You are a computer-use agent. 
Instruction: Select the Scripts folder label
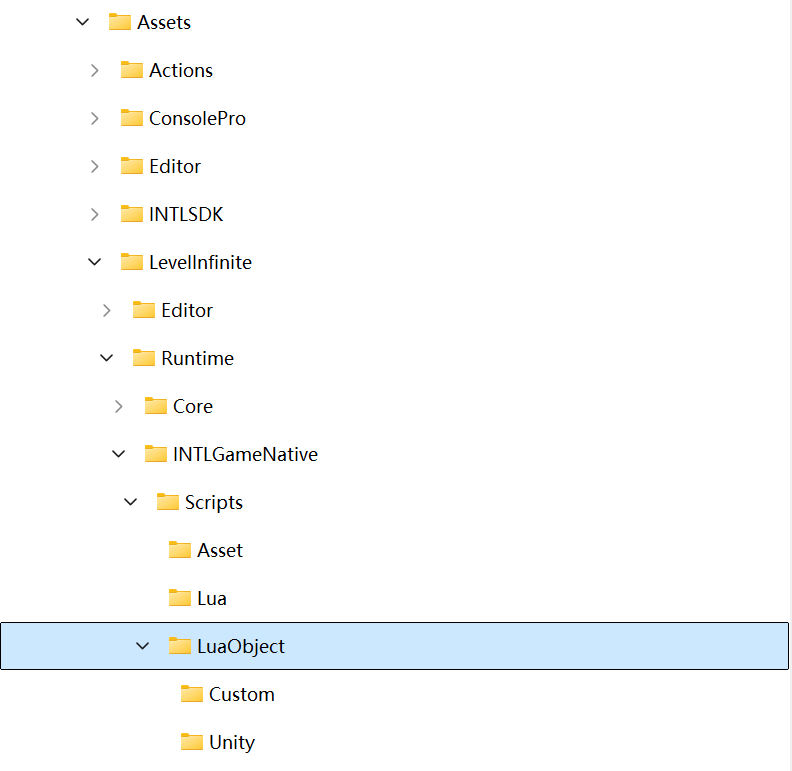(214, 502)
